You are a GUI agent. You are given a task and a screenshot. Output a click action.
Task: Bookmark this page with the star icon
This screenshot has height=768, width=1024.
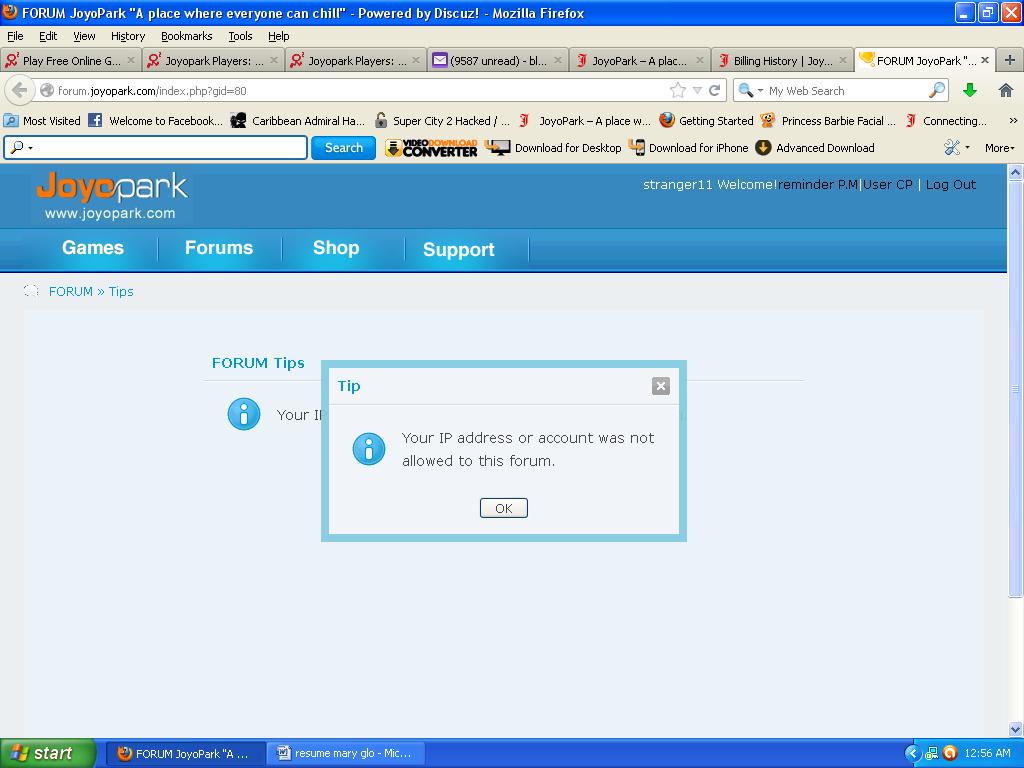pos(678,90)
